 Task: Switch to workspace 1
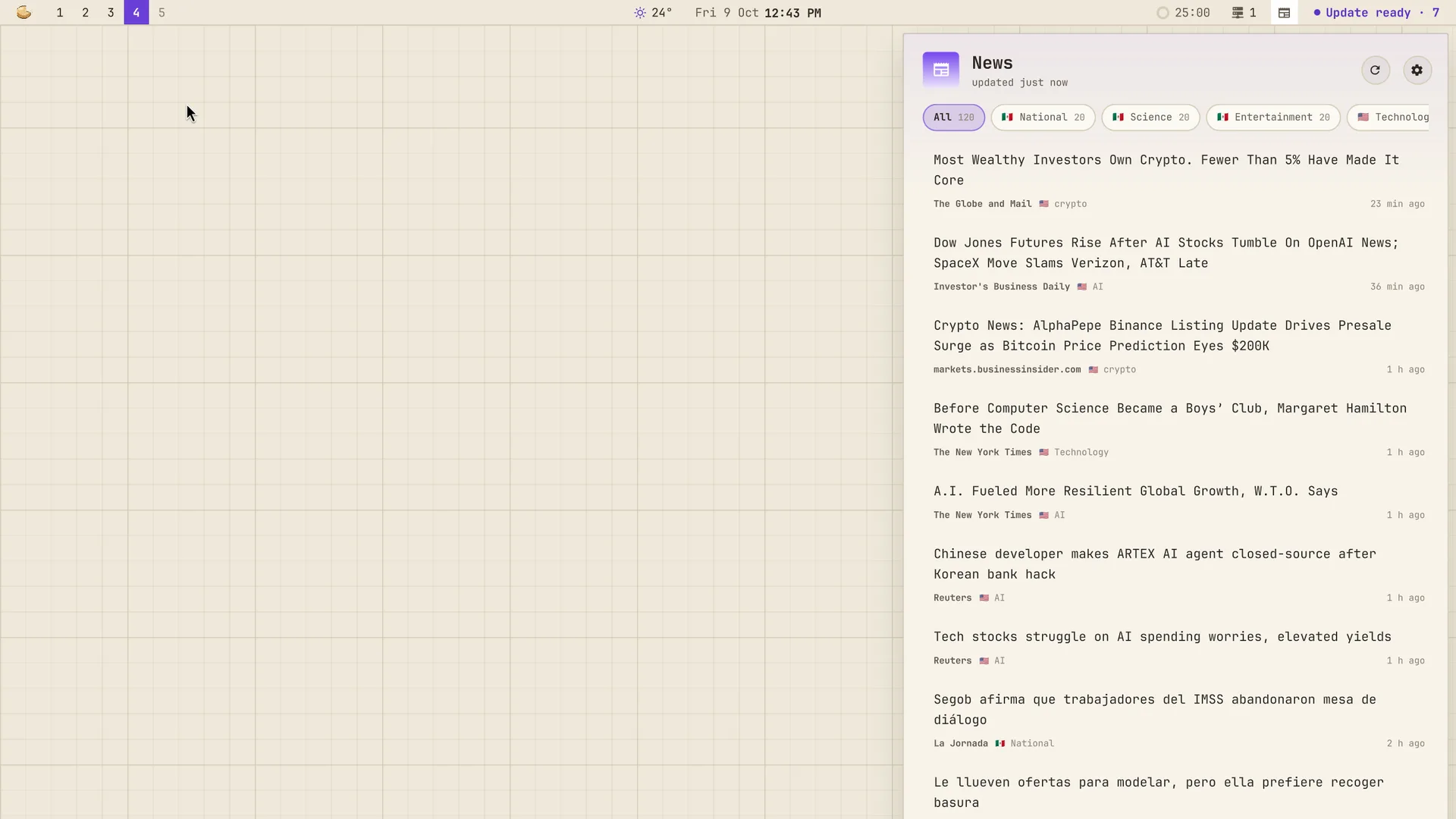pyautogui.click(x=60, y=12)
